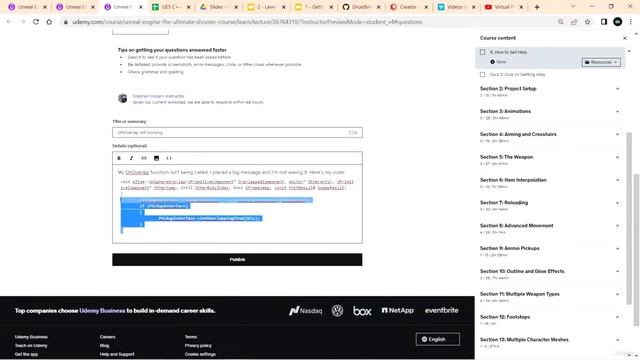Image resolution: width=640 pixels, height=360 pixels.
Task: Close the Course content panel
Action: click(624, 38)
